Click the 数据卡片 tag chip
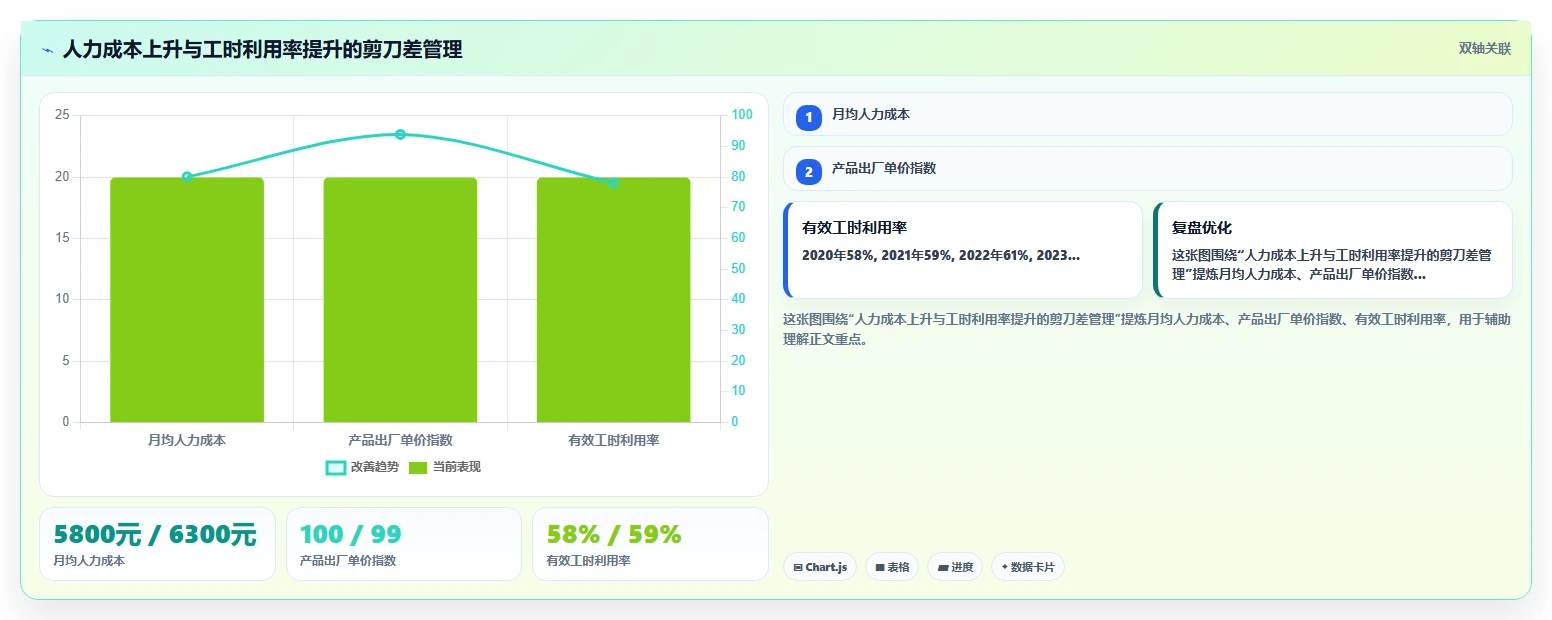1552x620 pixels. click(1028, 567)
